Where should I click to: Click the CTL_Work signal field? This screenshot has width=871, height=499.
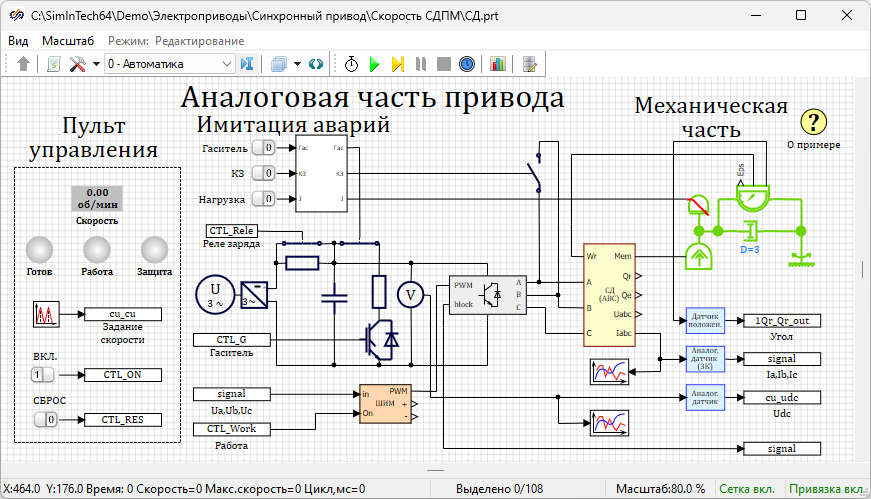coord(231,429)
